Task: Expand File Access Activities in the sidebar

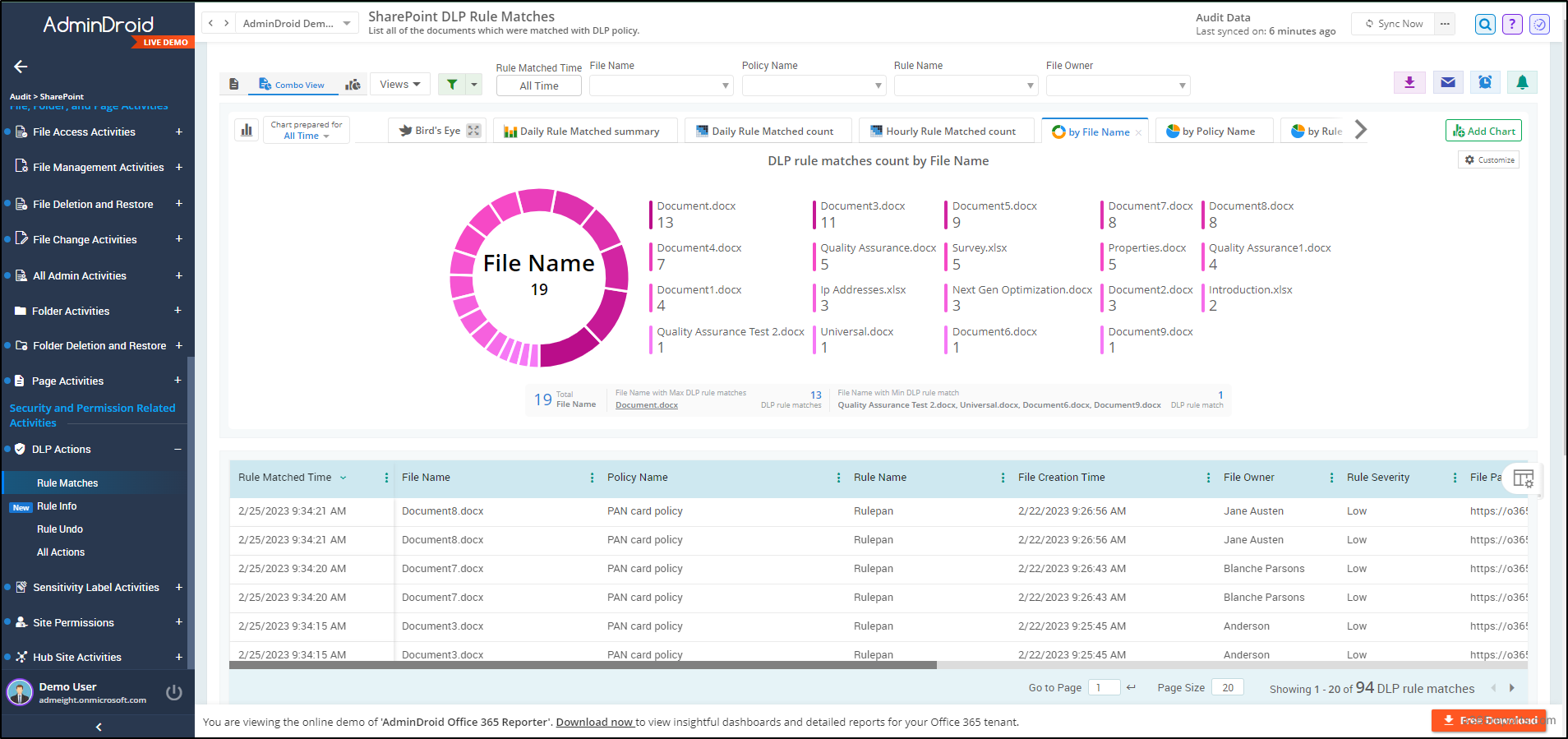Action: coord(178,132)
